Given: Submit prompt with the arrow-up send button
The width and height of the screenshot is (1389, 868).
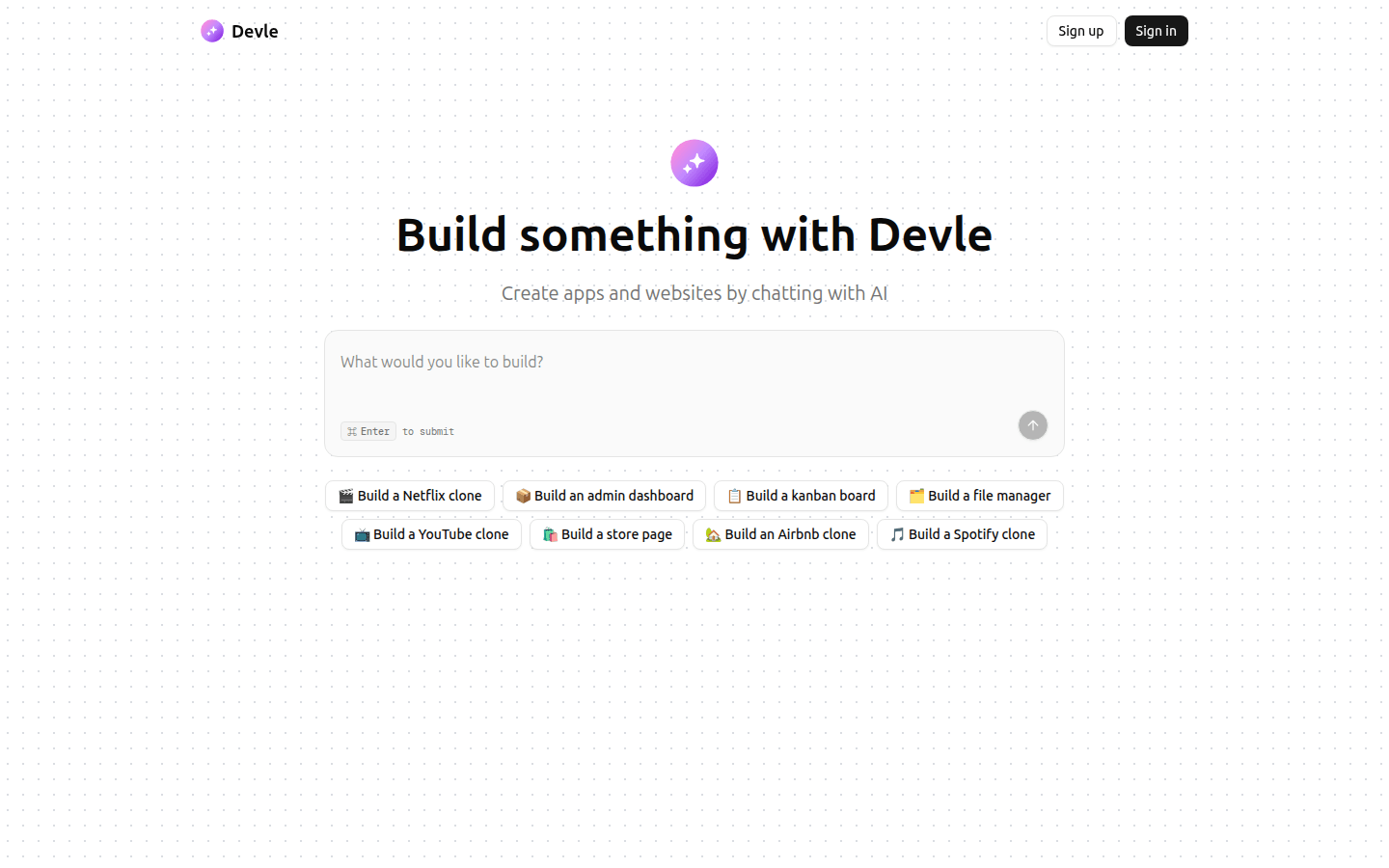Looking at the screenshot, I should (1033, 425).
